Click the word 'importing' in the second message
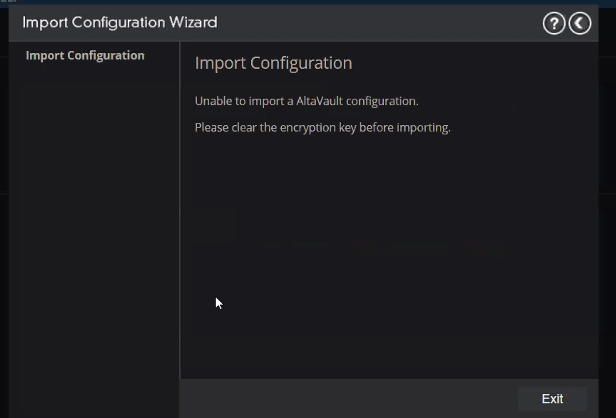Screen dimensions: 616x418 tap(421, 127)
